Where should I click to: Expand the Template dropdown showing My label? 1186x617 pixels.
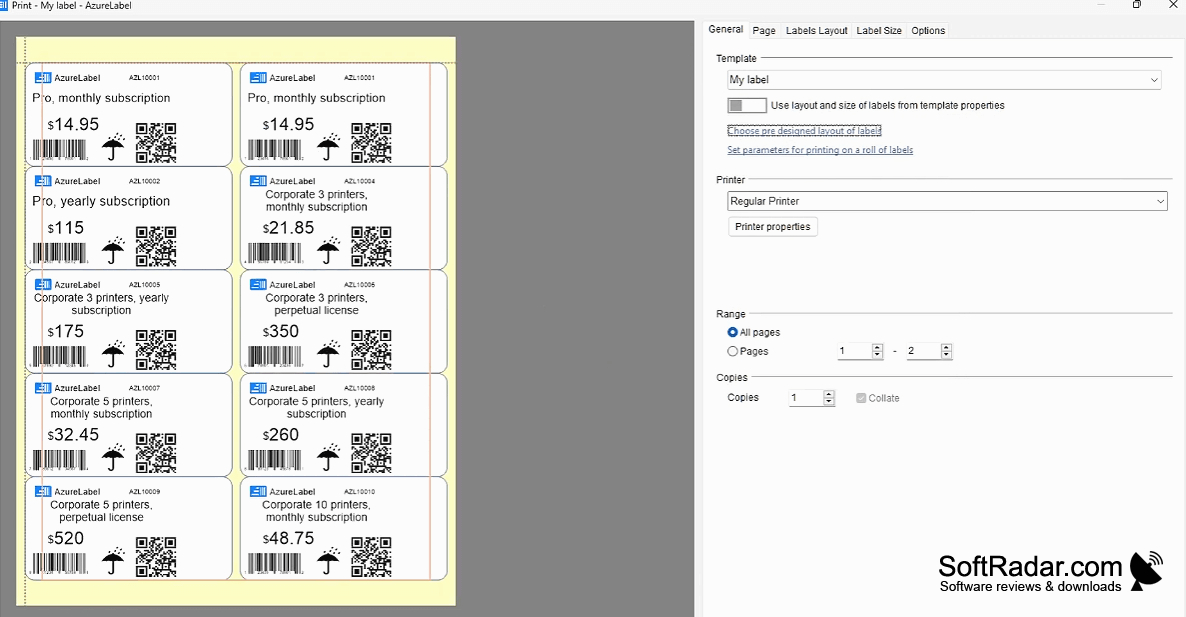(x=944, y=79)
